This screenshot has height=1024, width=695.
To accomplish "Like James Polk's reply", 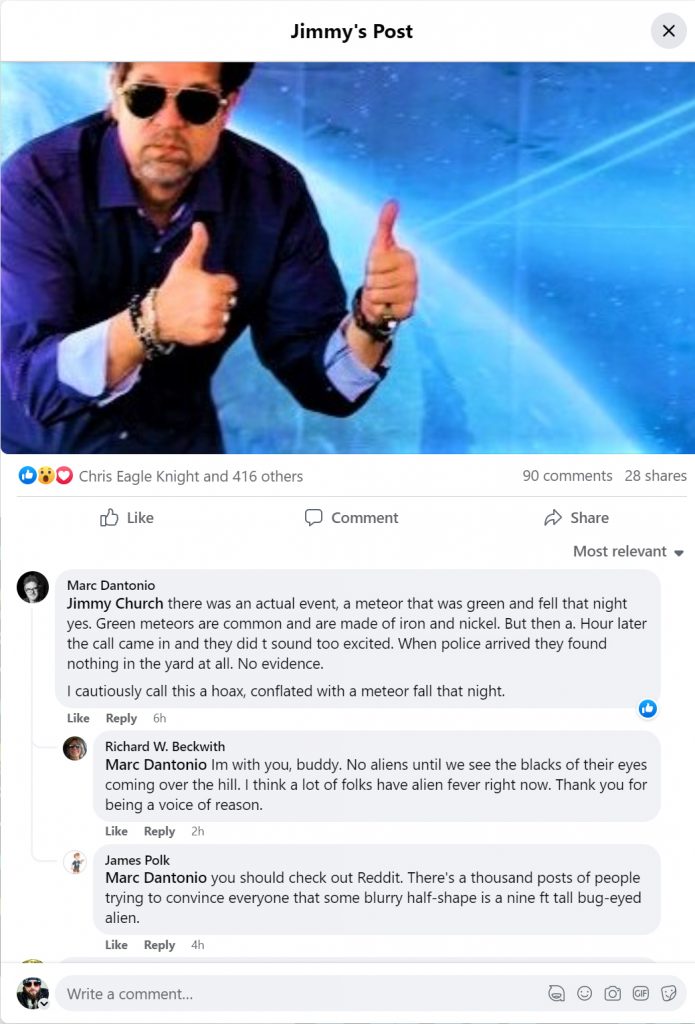I will [x=116, y=945].
